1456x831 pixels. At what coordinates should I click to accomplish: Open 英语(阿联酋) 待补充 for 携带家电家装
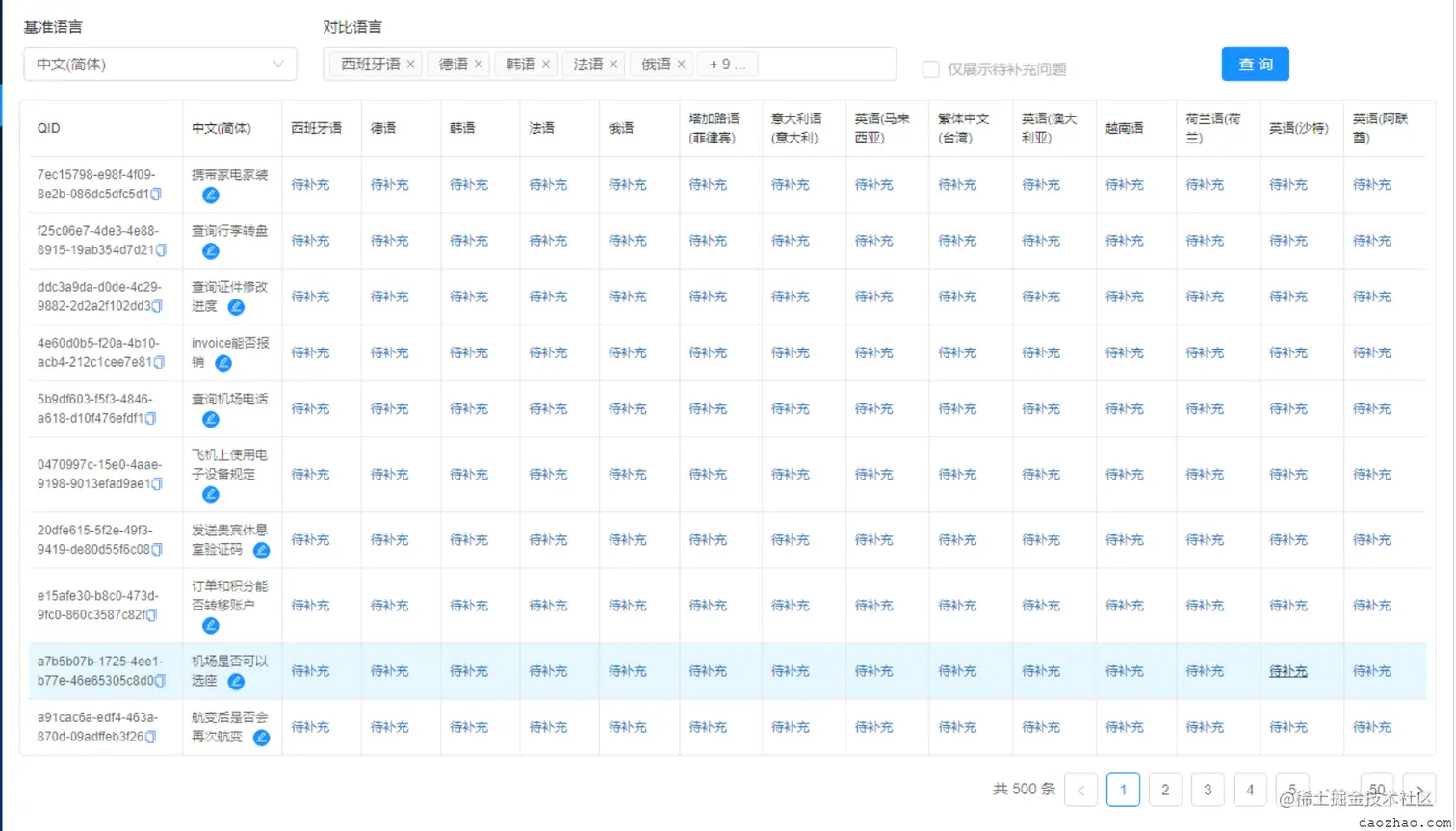(x=1371, y=184)
